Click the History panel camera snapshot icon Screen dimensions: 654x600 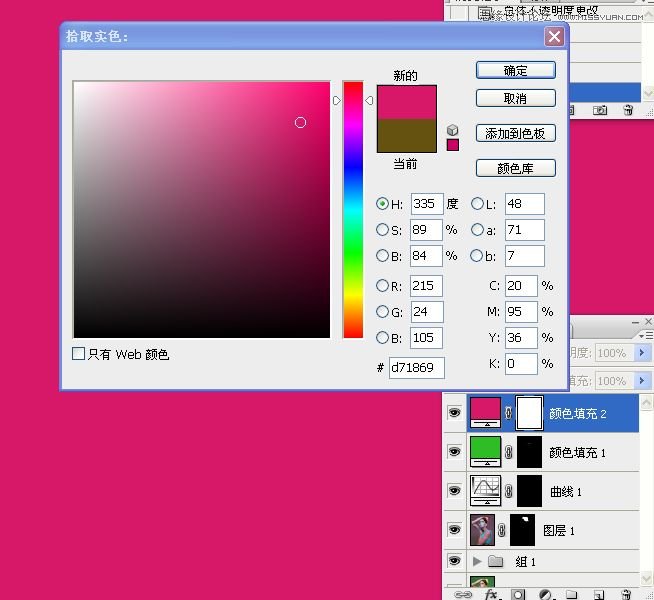(600, 110)
